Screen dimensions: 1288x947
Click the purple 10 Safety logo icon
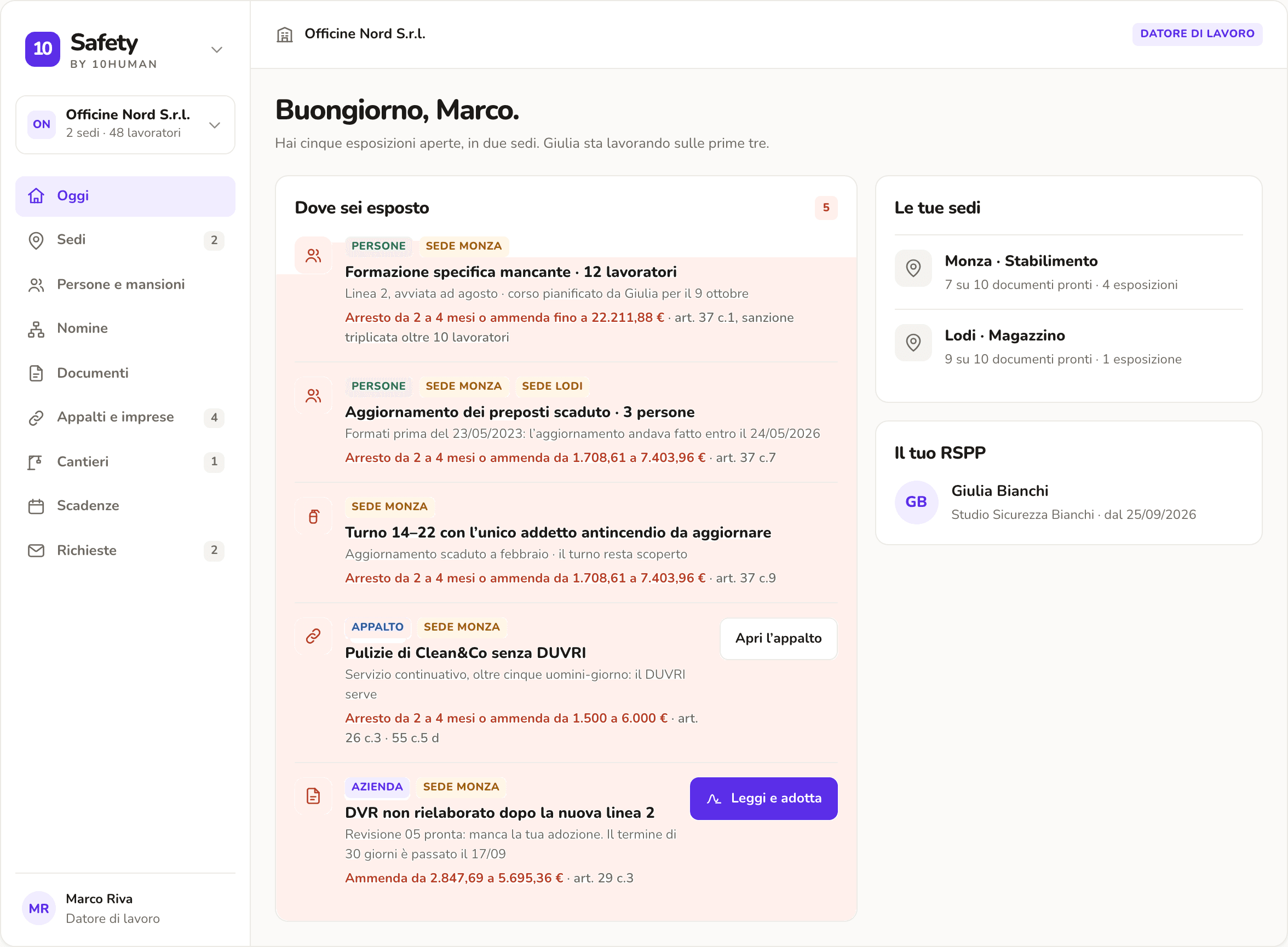(42, 49)
